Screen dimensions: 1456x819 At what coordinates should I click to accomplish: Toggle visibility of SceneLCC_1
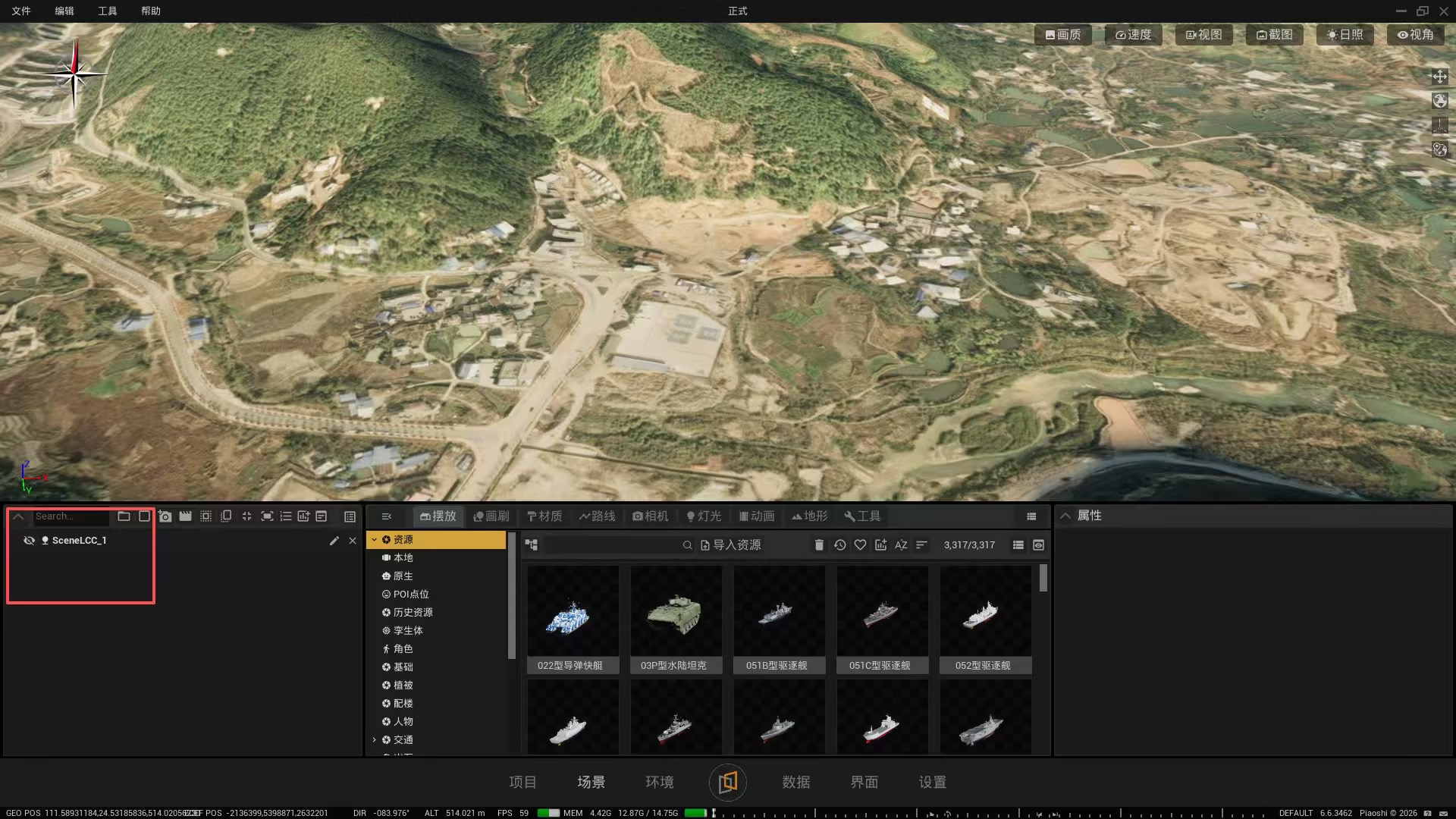coord(29,541)
